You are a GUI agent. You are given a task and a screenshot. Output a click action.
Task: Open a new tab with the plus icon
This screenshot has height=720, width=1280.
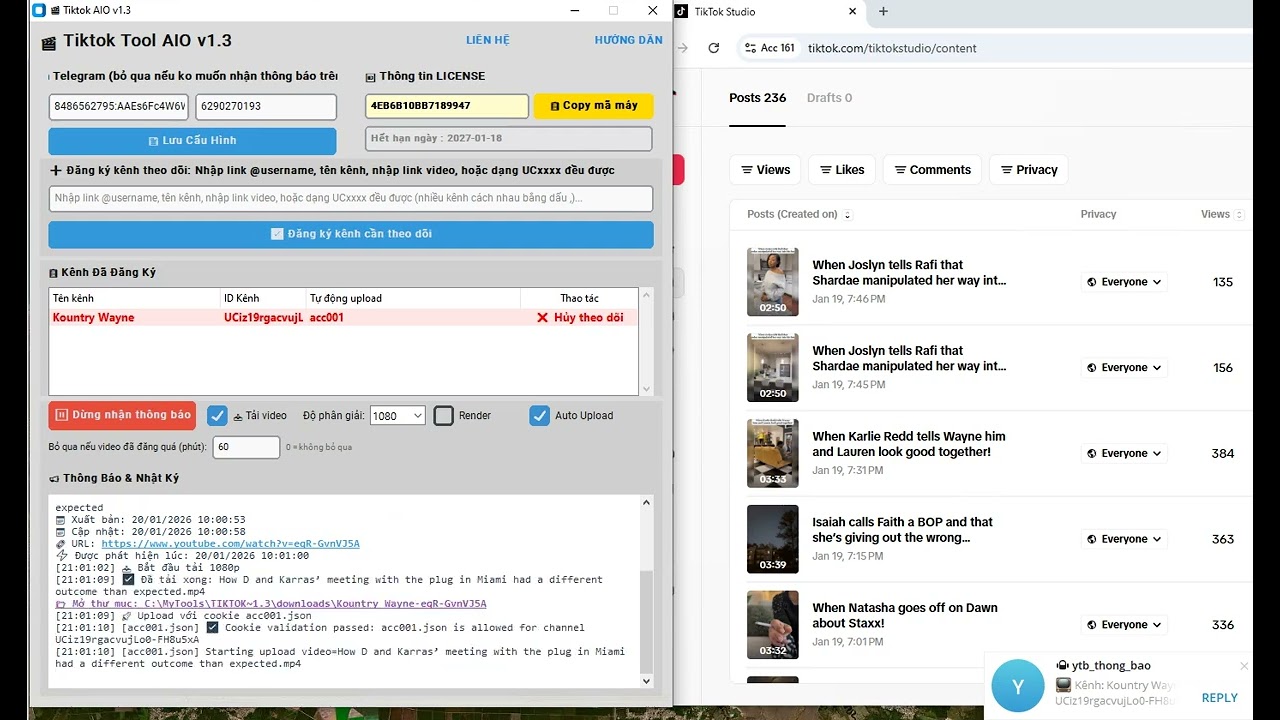point(883,12)
